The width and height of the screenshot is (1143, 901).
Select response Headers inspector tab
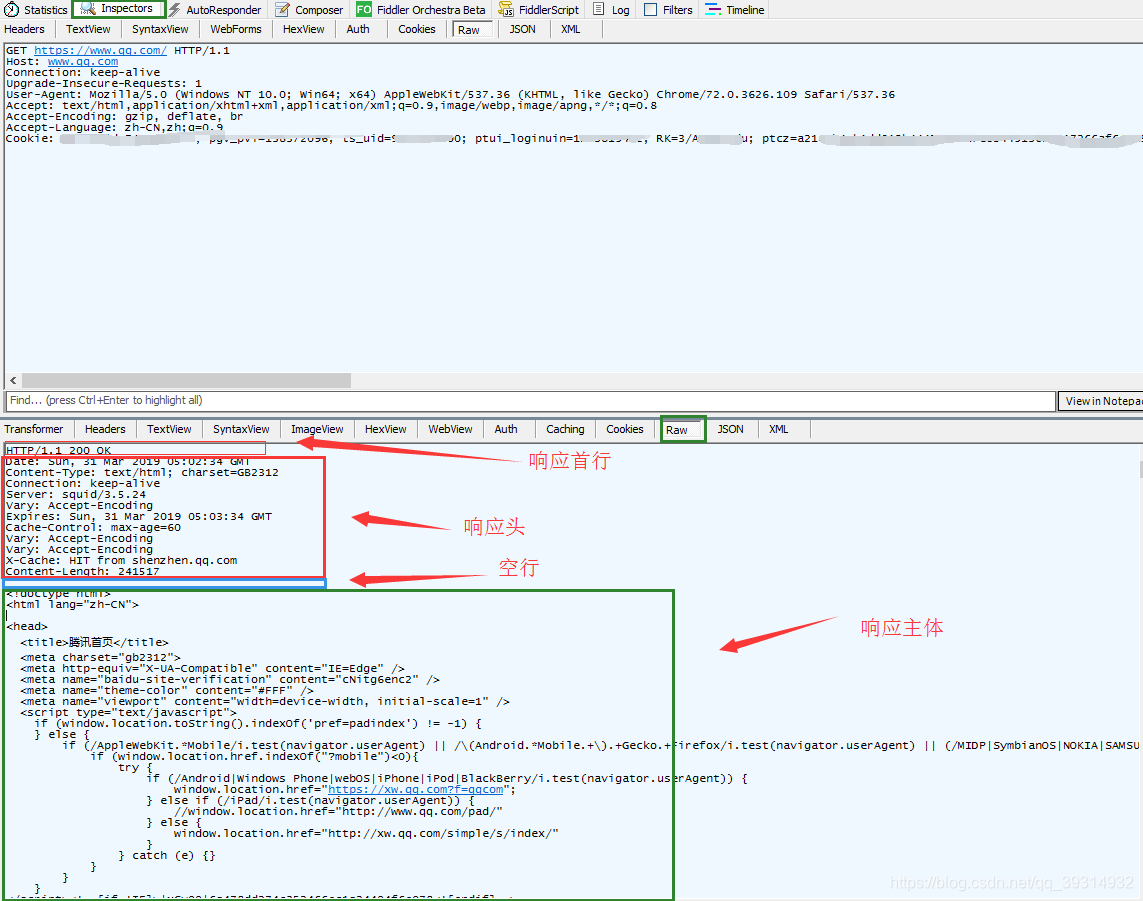tap(105, 429)
